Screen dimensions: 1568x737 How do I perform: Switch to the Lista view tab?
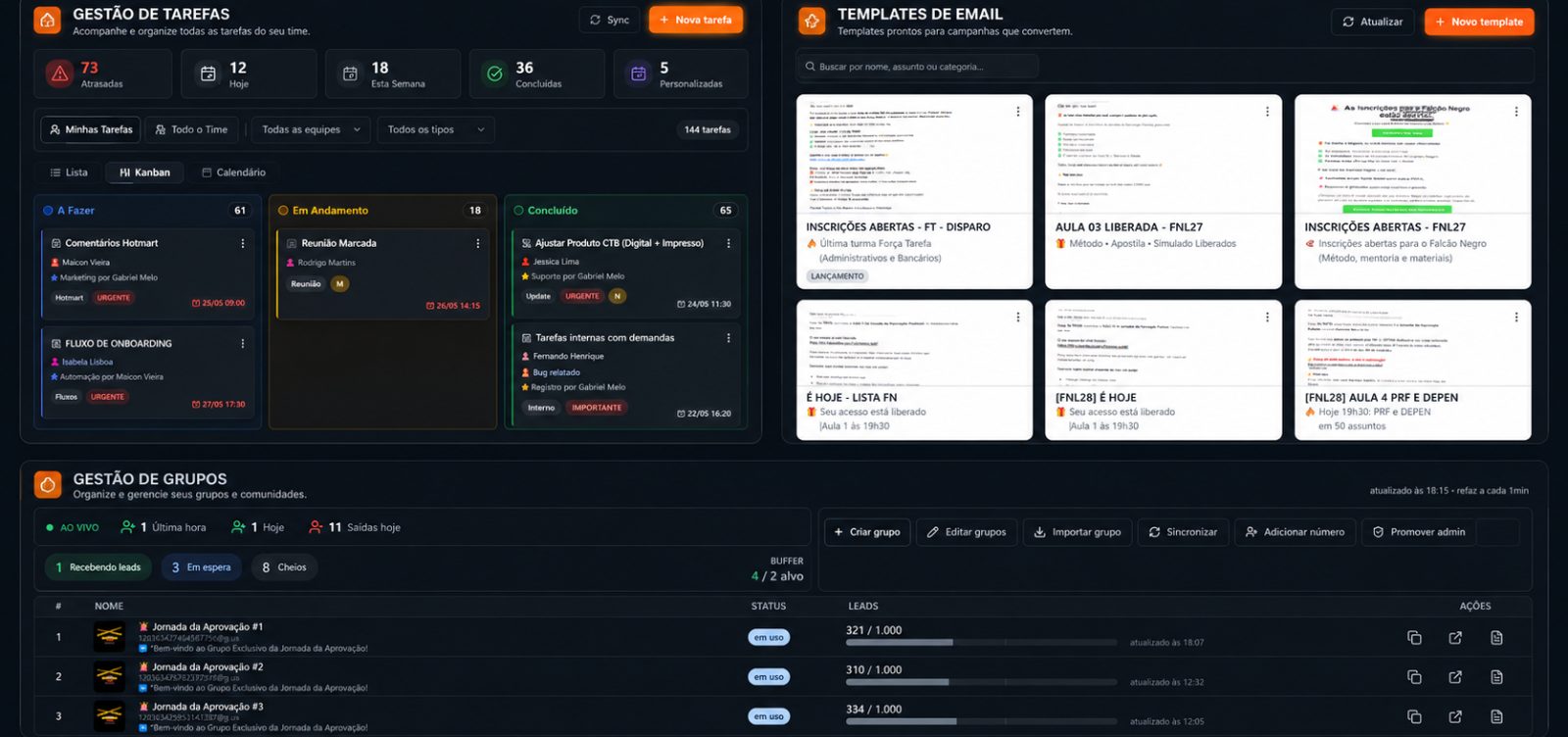[69, 172]
